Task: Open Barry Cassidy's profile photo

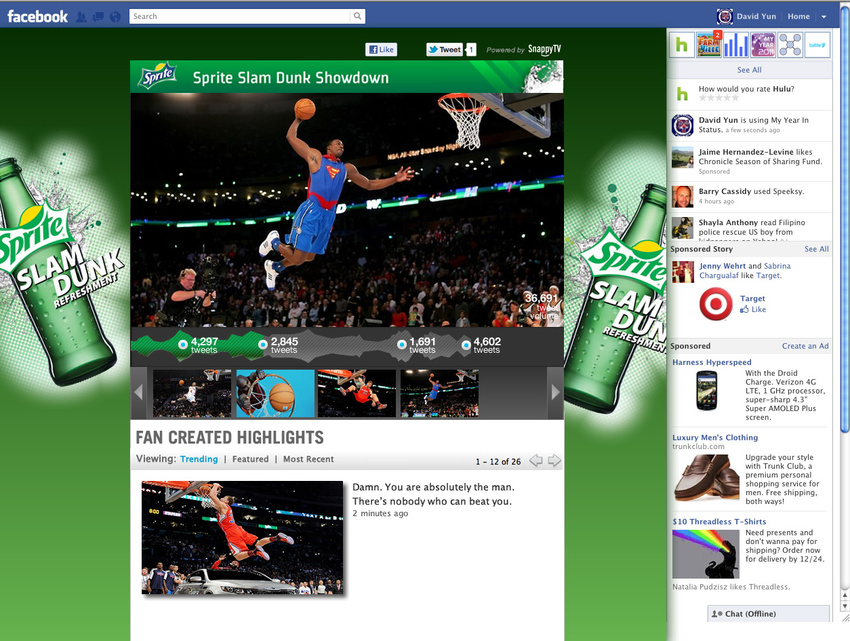Action: click(x=682, y=197)
